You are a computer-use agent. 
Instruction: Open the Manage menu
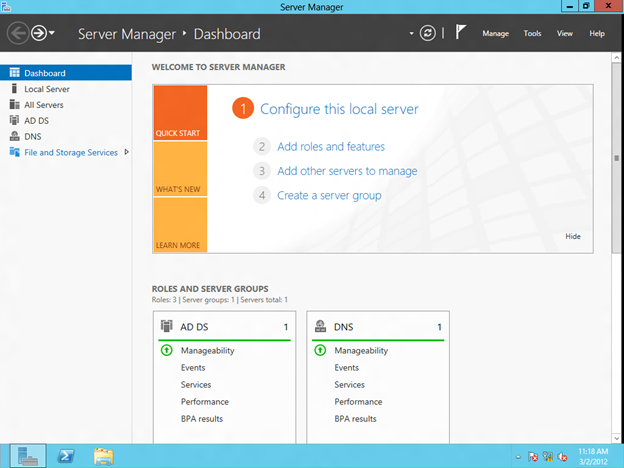[495, 34]
